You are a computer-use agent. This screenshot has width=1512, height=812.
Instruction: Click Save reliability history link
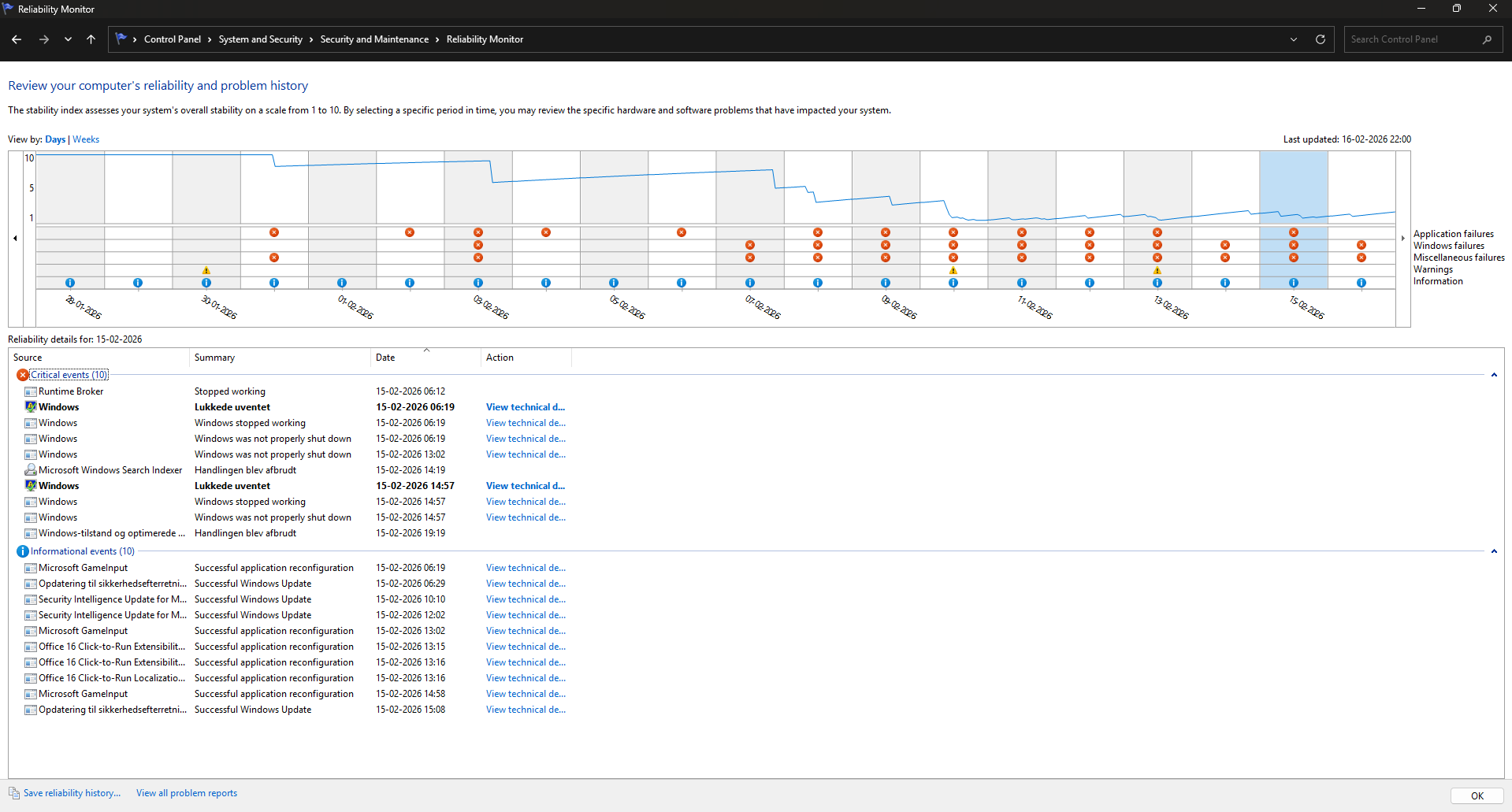click(72, 793)
